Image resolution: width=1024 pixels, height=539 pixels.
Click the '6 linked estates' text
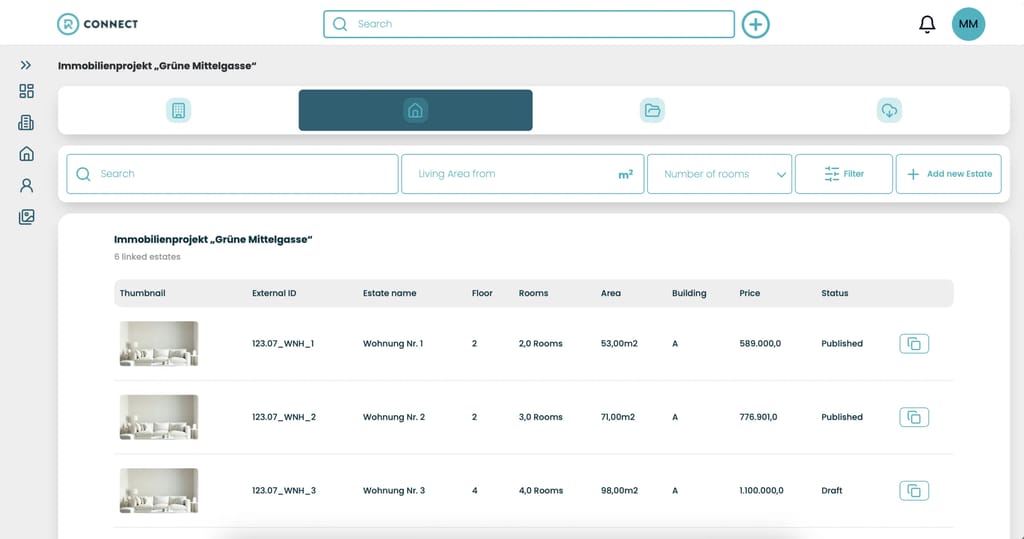147,257
